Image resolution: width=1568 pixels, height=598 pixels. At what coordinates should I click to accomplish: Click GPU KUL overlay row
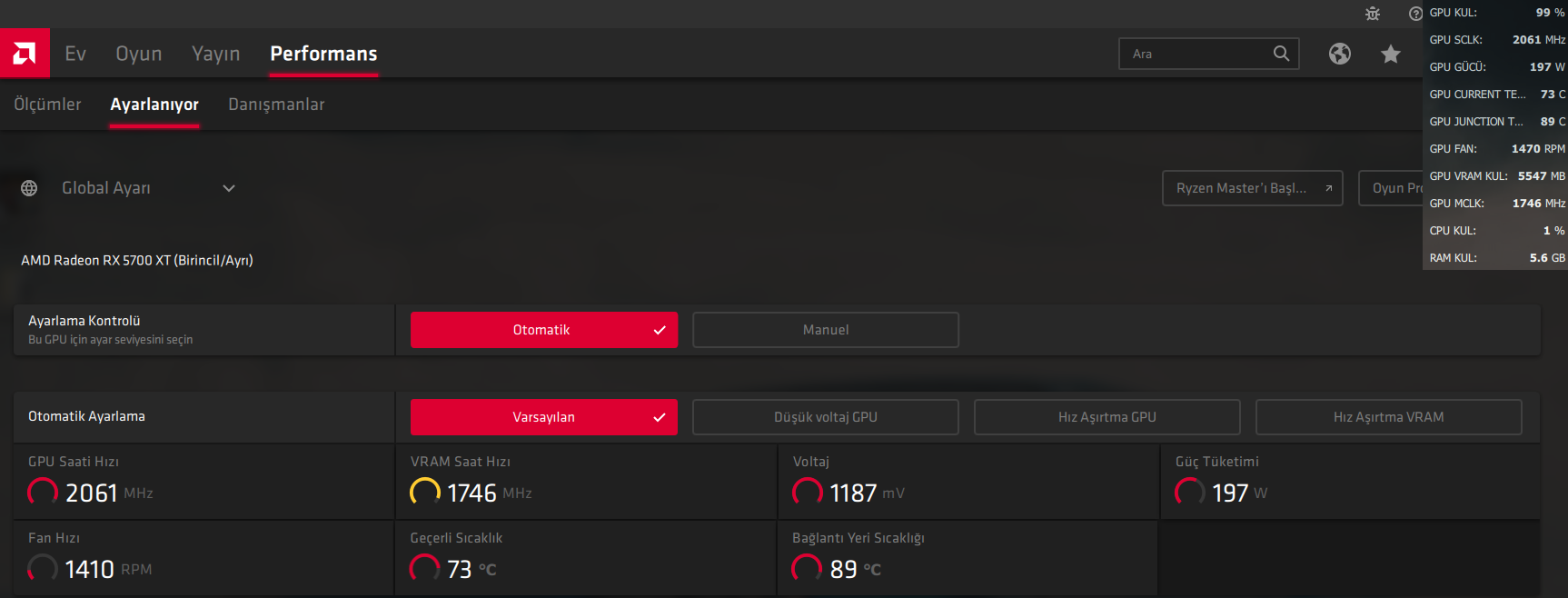pos(1495,13)
